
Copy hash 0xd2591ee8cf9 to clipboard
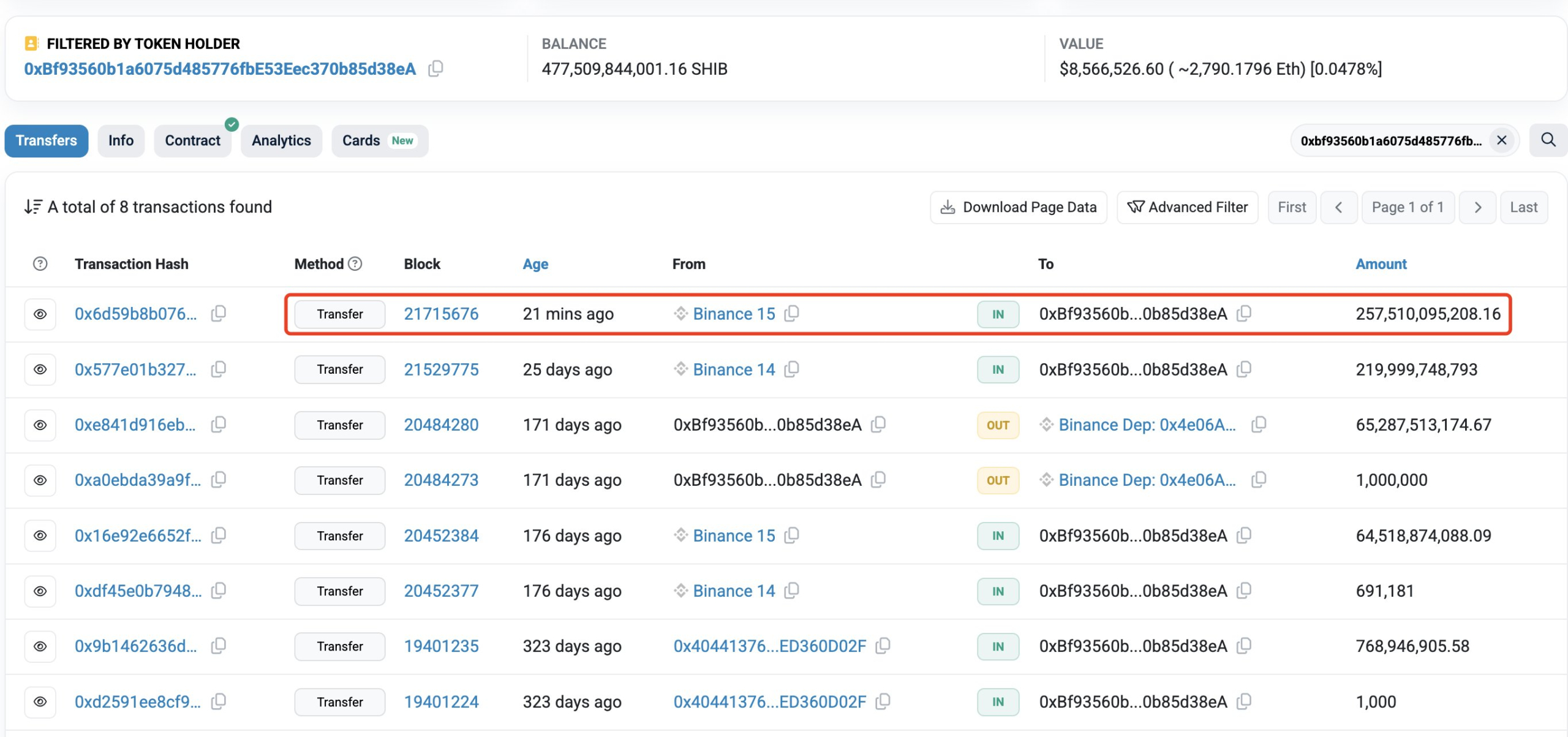point(219,701)
